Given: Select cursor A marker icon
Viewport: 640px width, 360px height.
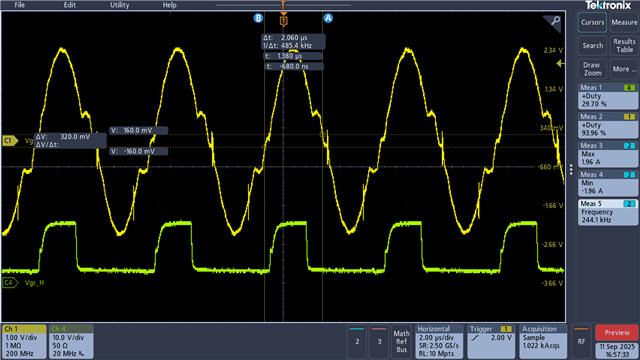Looking at the screenshot, I should point(328,18).
